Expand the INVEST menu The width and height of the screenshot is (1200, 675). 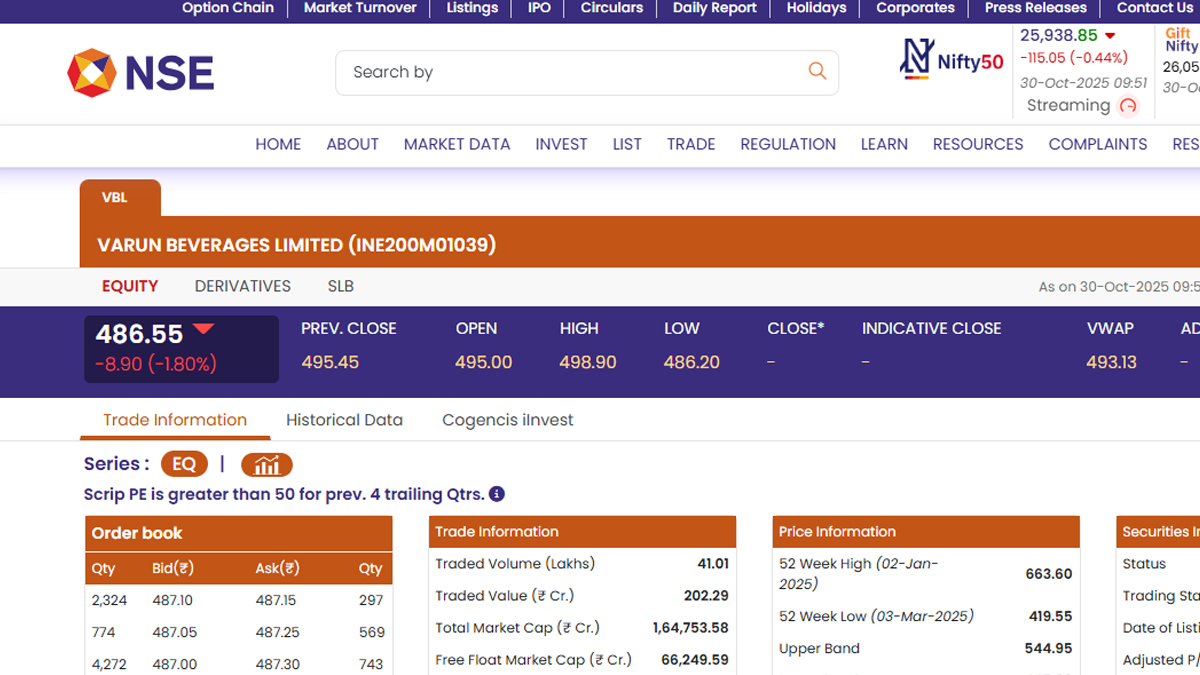[x=561, y=144]
